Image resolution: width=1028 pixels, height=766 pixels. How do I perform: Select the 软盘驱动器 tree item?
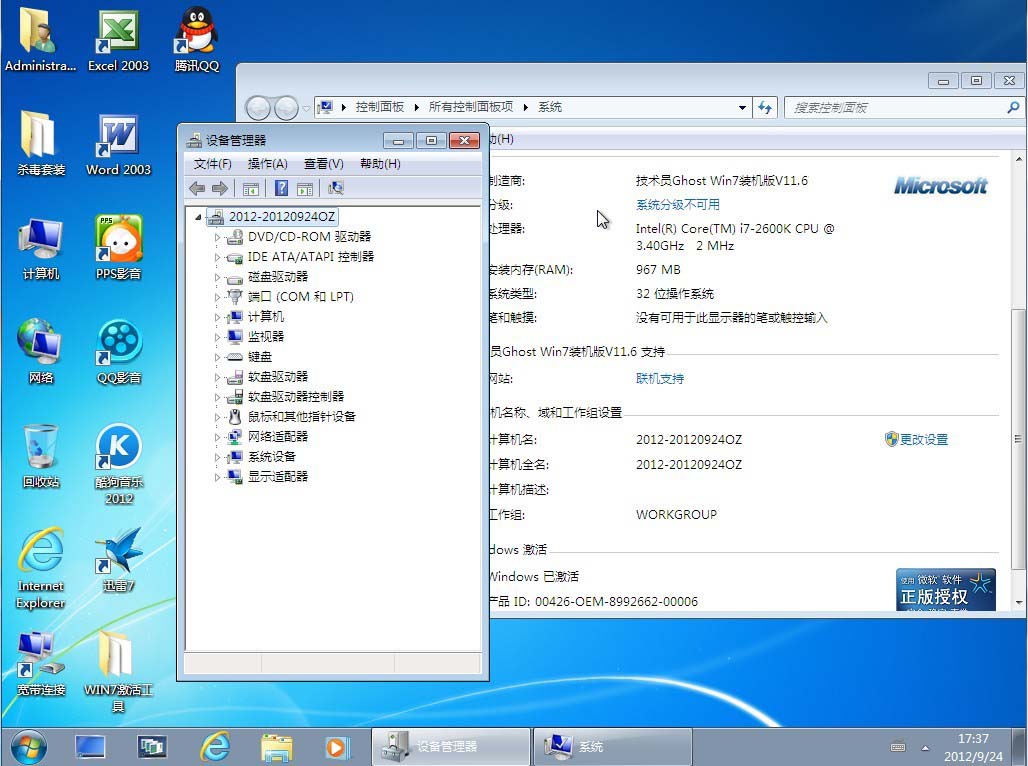tap(277, 376)
